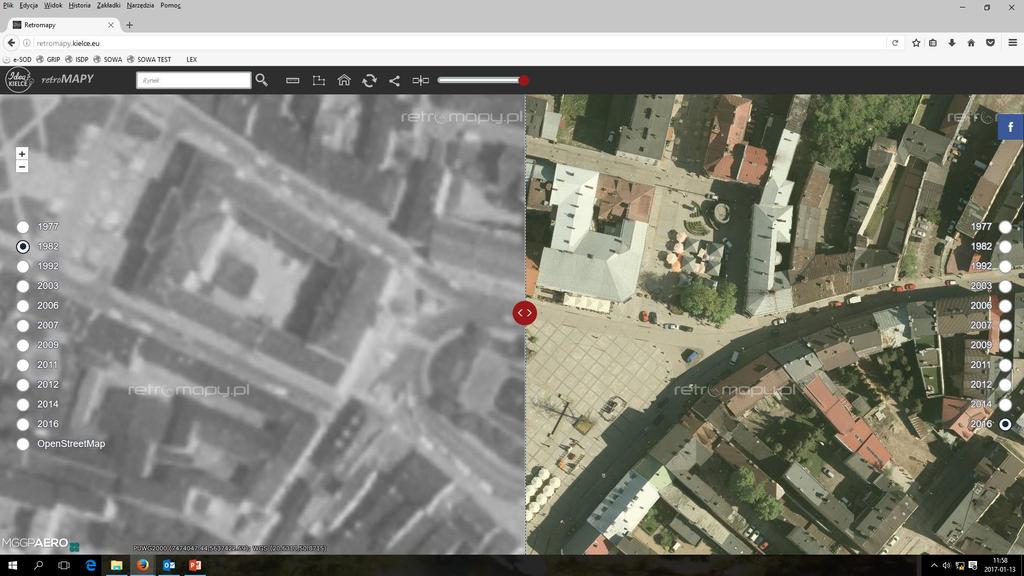Open the Pomoc menu
1024x576 pixels.
click(x=170, y=5)
